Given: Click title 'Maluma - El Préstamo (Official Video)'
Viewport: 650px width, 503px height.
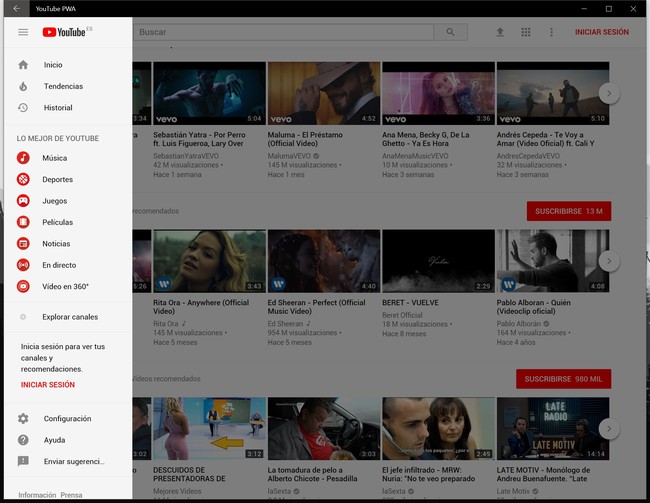Looking at the screenshot, I should point(305,139).
